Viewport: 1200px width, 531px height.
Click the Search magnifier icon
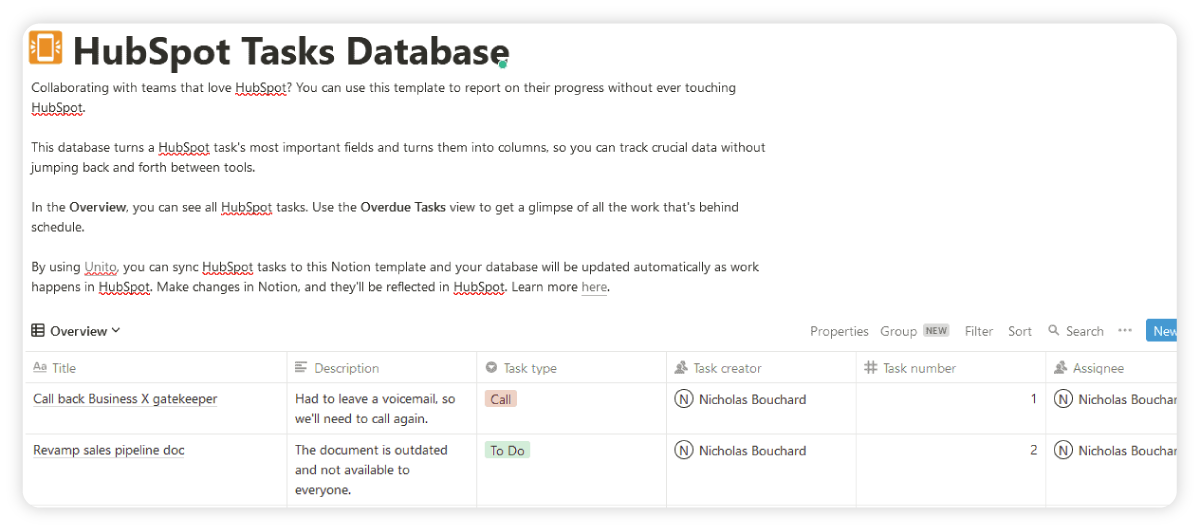pyautogui.click(x=1054, y=331)
